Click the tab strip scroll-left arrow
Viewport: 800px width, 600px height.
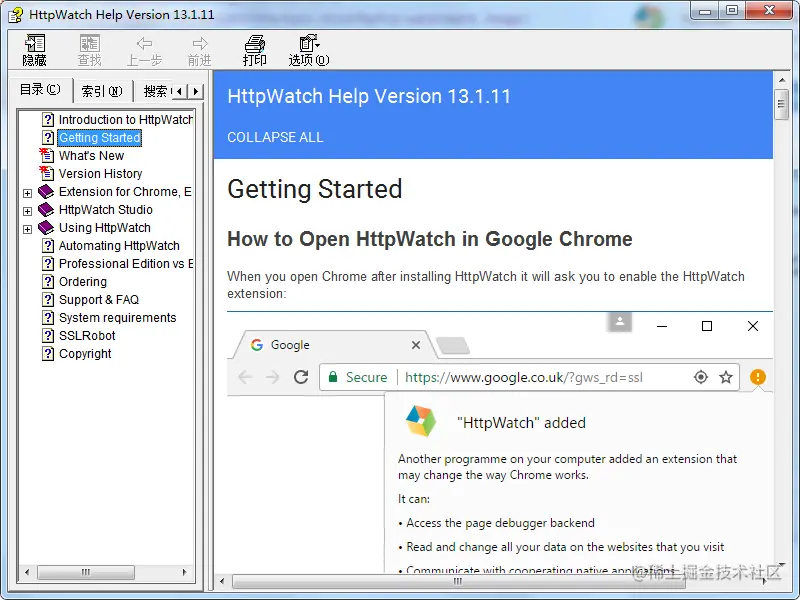179,91
